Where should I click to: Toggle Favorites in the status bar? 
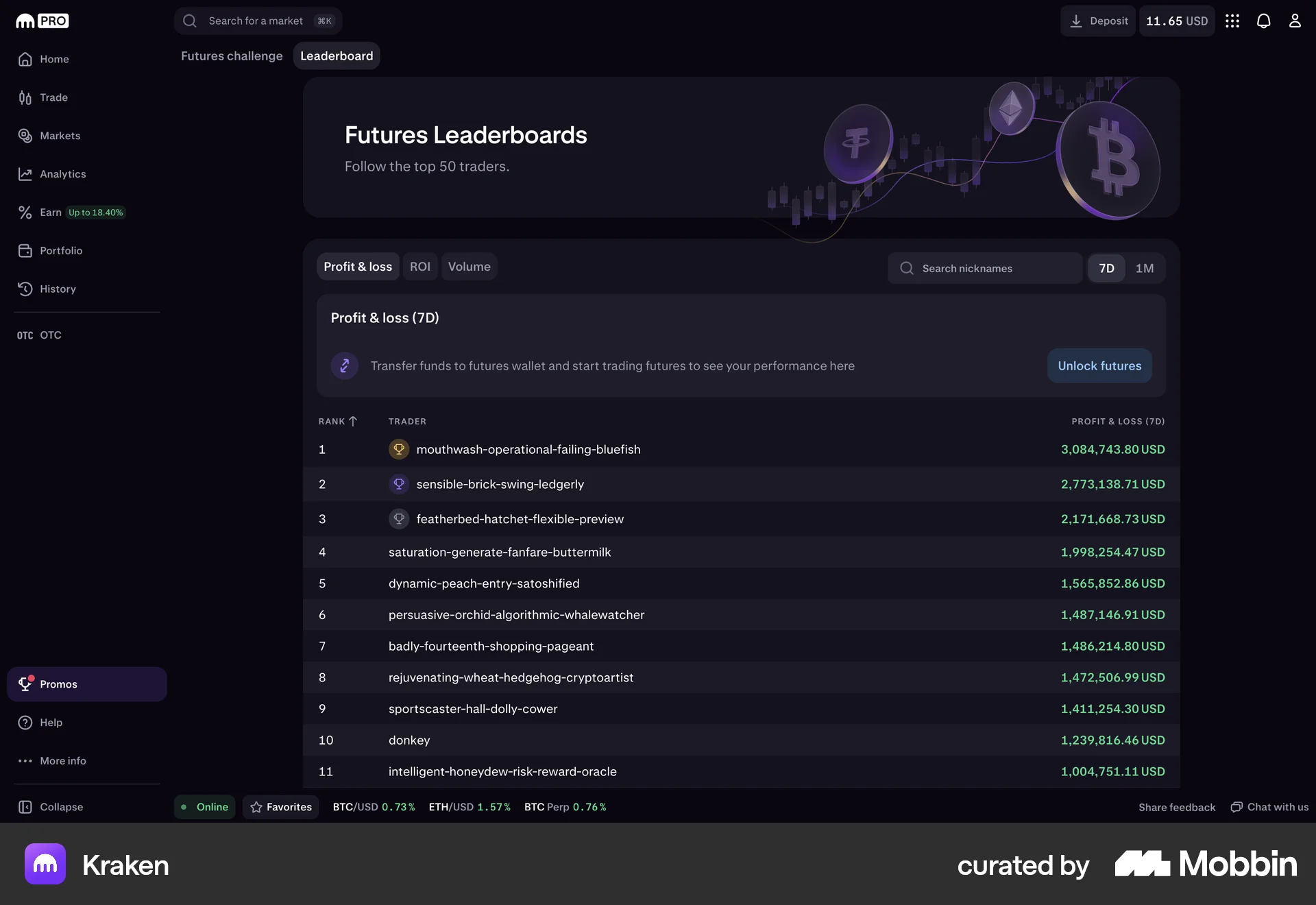(280, 807)
